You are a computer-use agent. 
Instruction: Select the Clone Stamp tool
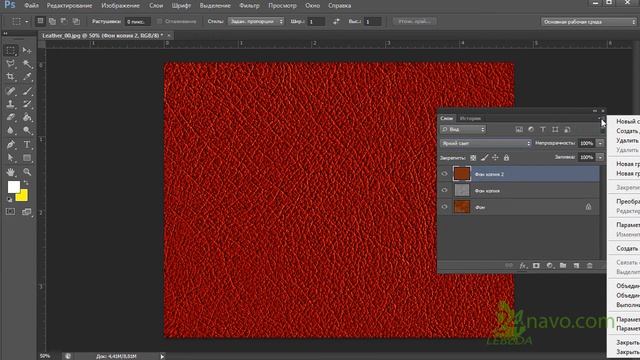click(11, 104)
